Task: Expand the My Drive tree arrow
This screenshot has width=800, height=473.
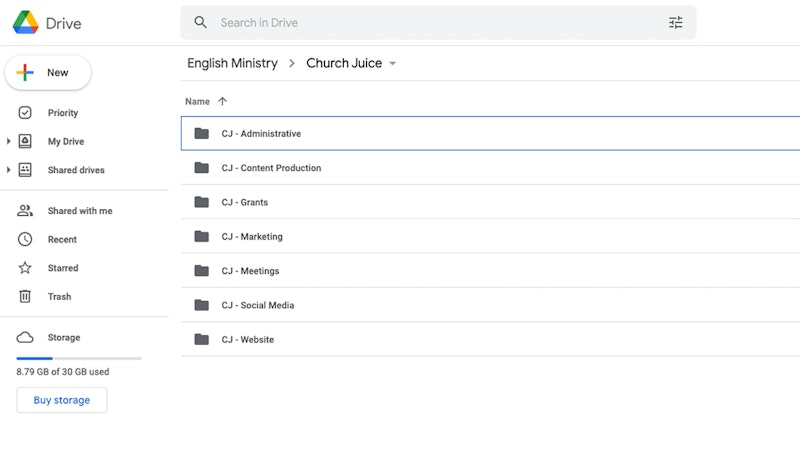Action: coord(8,141)
